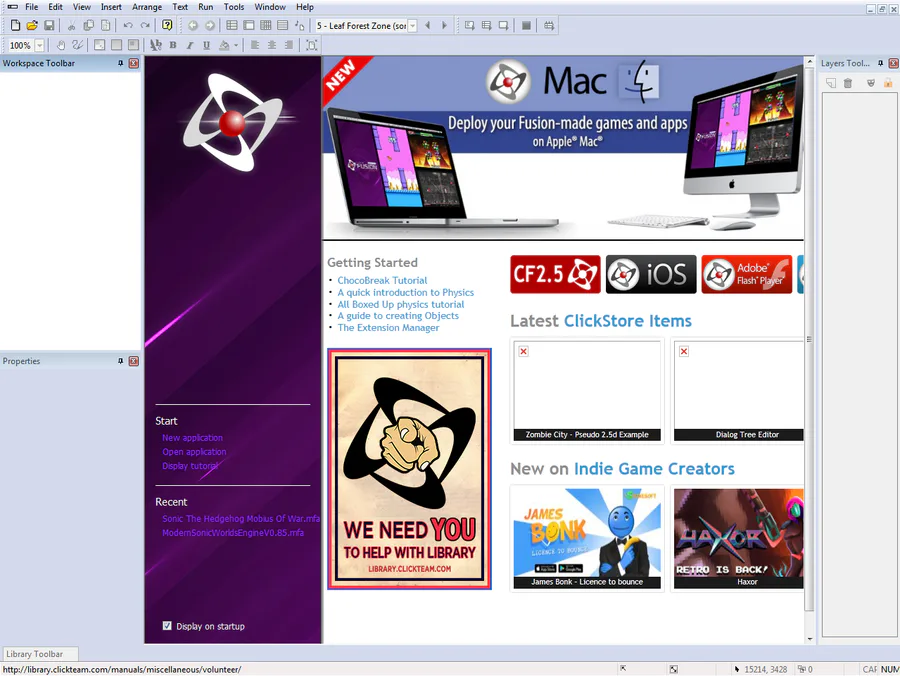Click the Run frame icon
900x676 pixels.
[x=503, y=25]
